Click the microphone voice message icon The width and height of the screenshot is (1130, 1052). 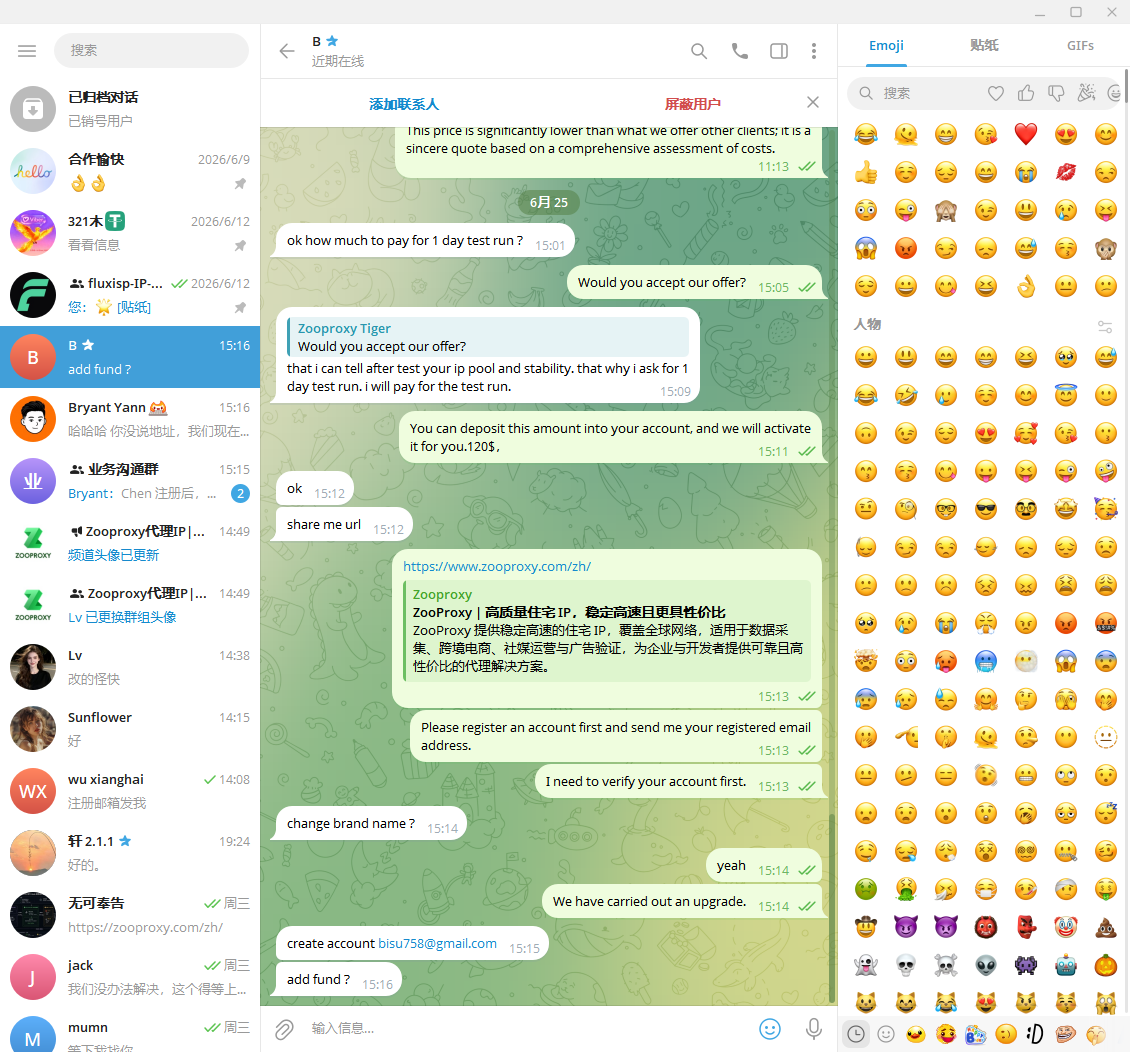(814, 1029)
